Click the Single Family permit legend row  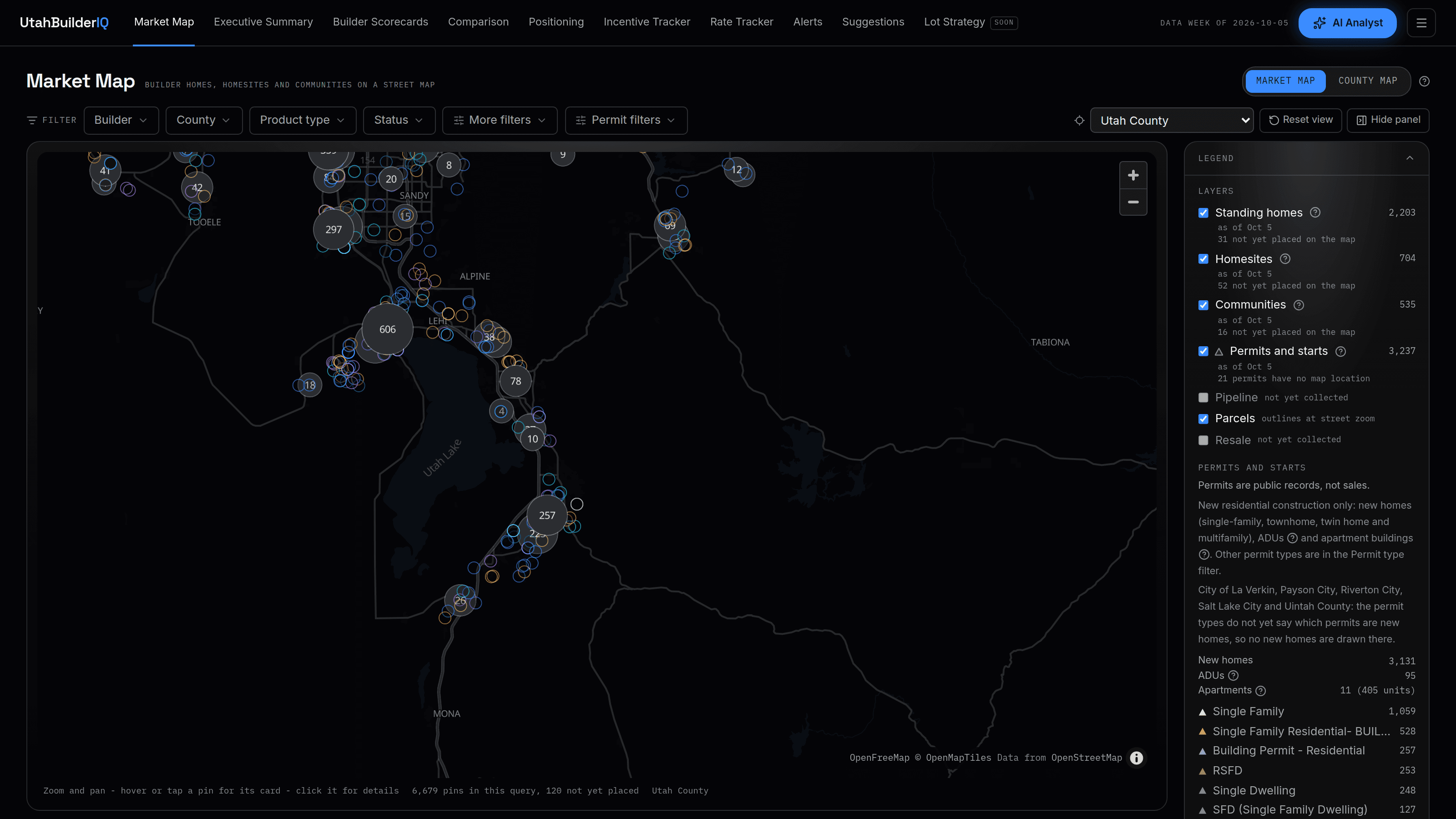click(1307, 712)
